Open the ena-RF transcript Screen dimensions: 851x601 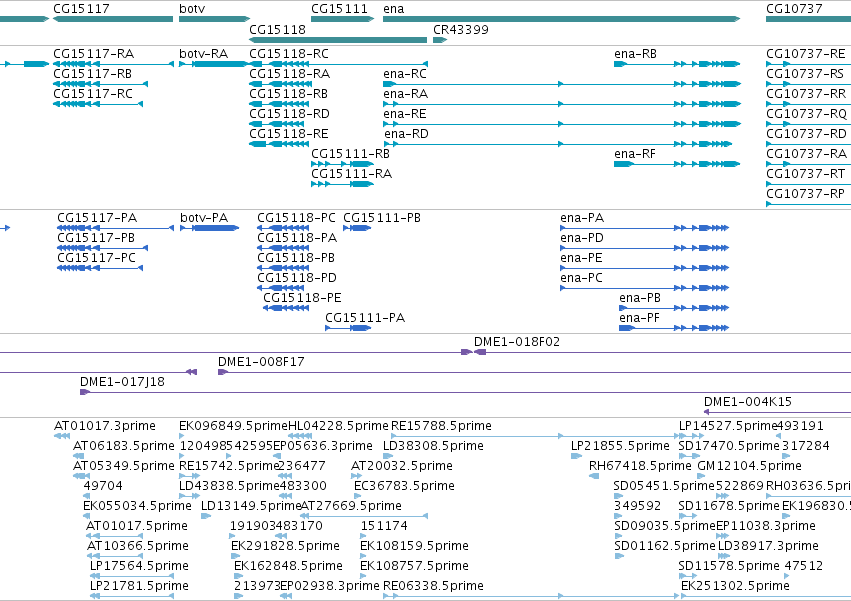point(635,154)
